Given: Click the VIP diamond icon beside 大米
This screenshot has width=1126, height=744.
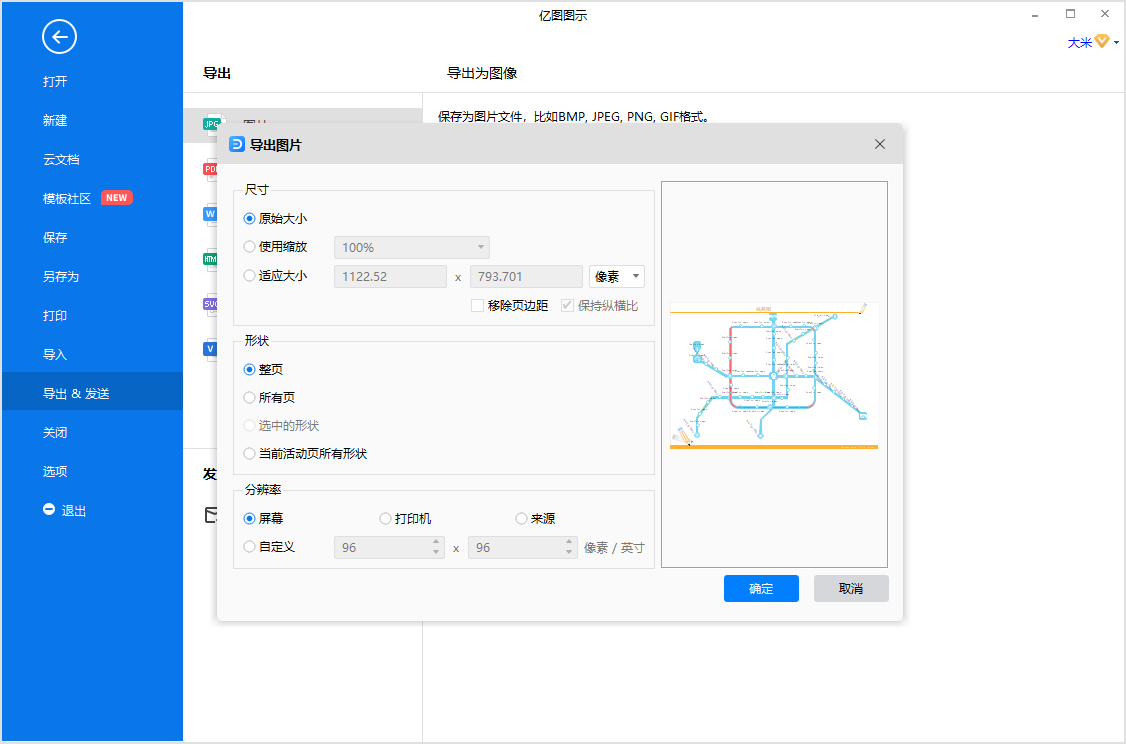Looking at the screenshot, I should pos(1102,42).
